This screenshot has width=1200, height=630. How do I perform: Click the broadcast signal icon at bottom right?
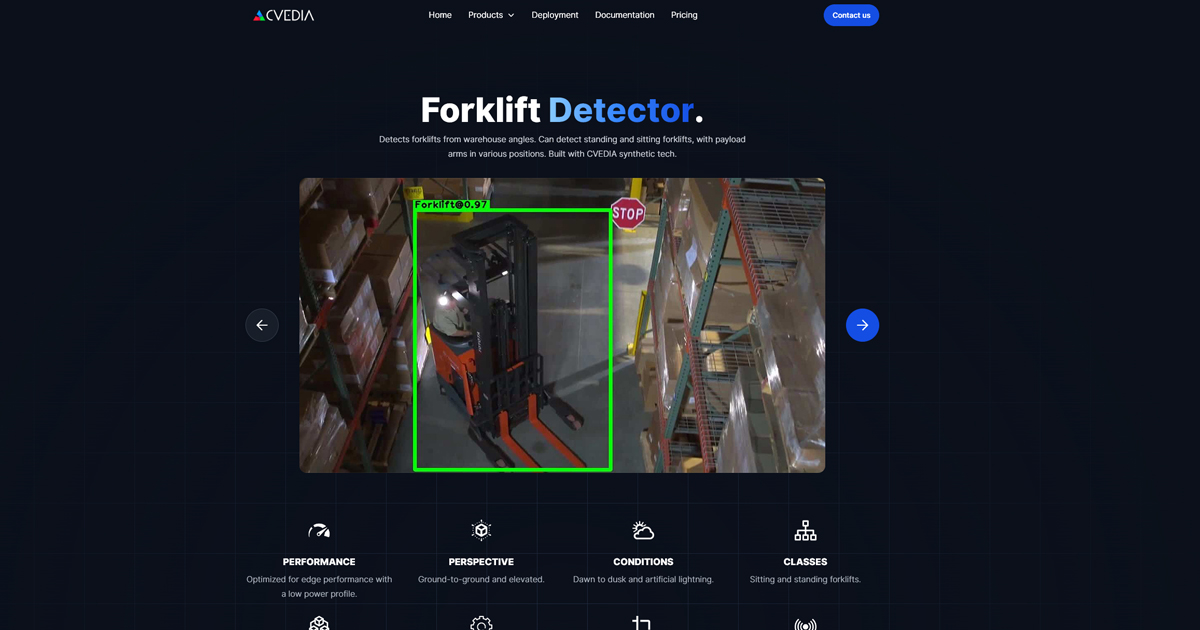[x=805, y=622]
